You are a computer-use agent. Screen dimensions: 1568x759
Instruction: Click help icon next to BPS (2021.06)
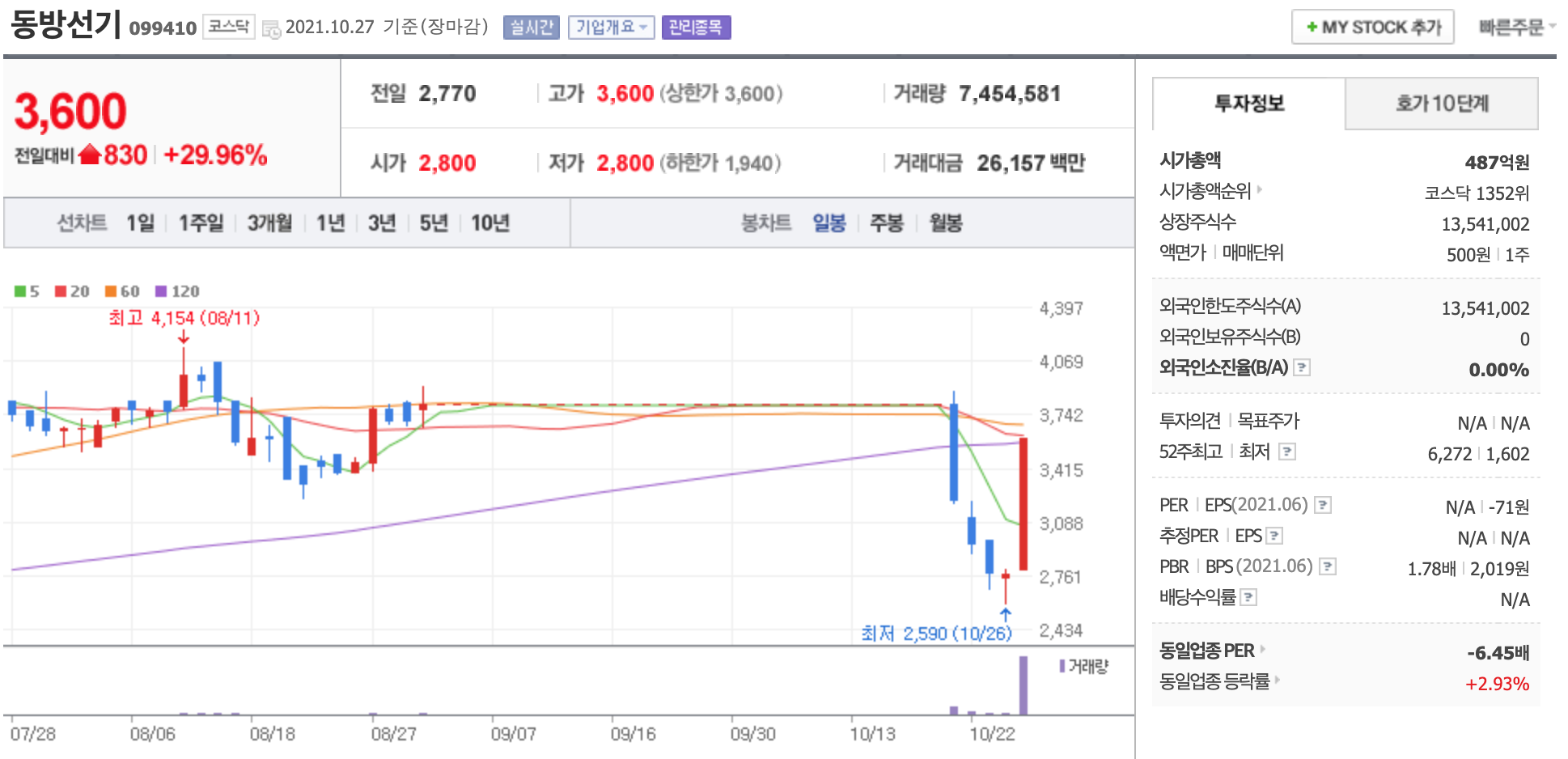(x=1327, y=566)
